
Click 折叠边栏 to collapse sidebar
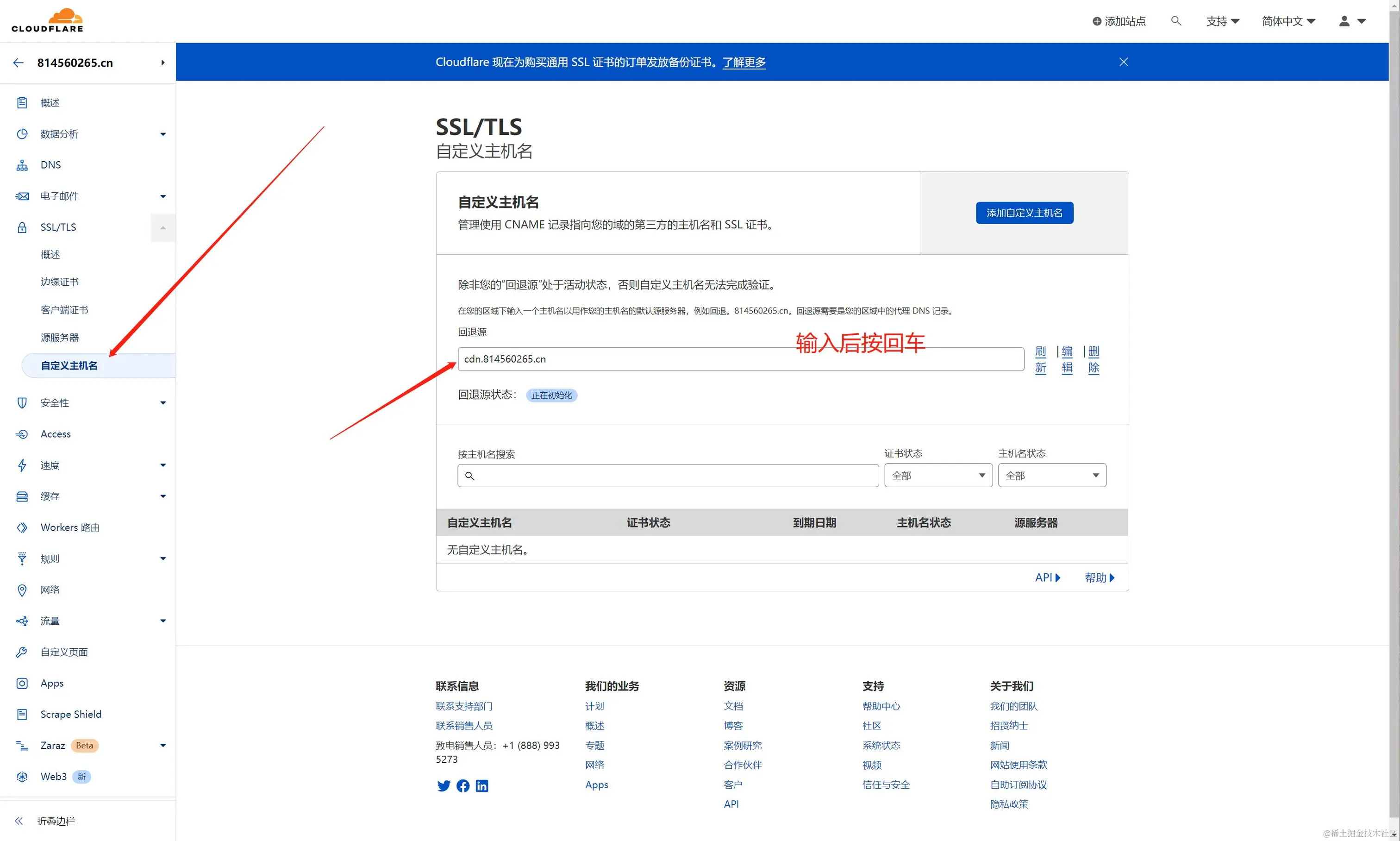pos(56,821)
